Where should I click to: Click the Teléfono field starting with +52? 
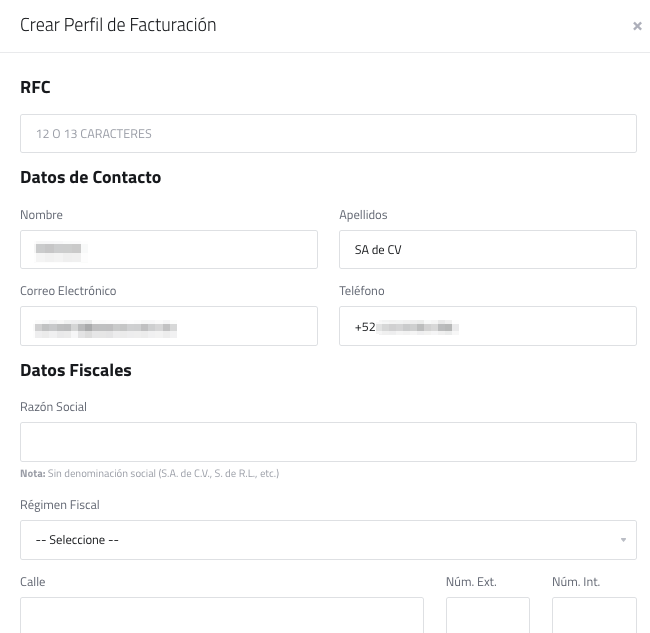(487, 326)
